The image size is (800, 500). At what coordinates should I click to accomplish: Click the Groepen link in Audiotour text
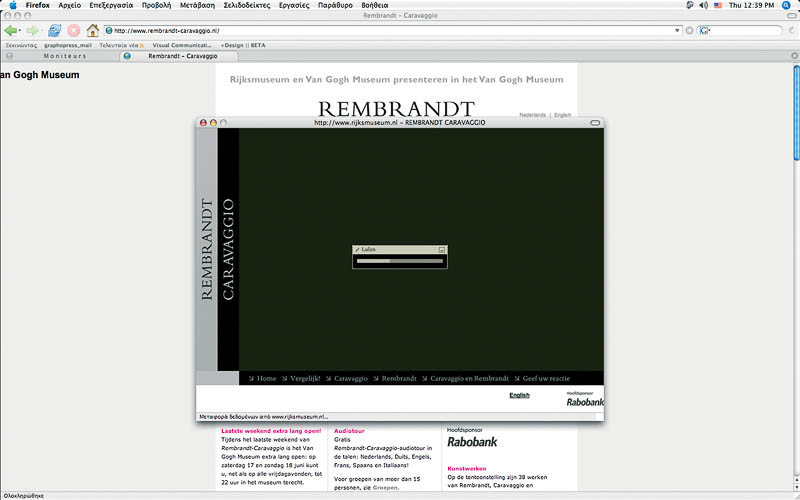click(385, 488)
